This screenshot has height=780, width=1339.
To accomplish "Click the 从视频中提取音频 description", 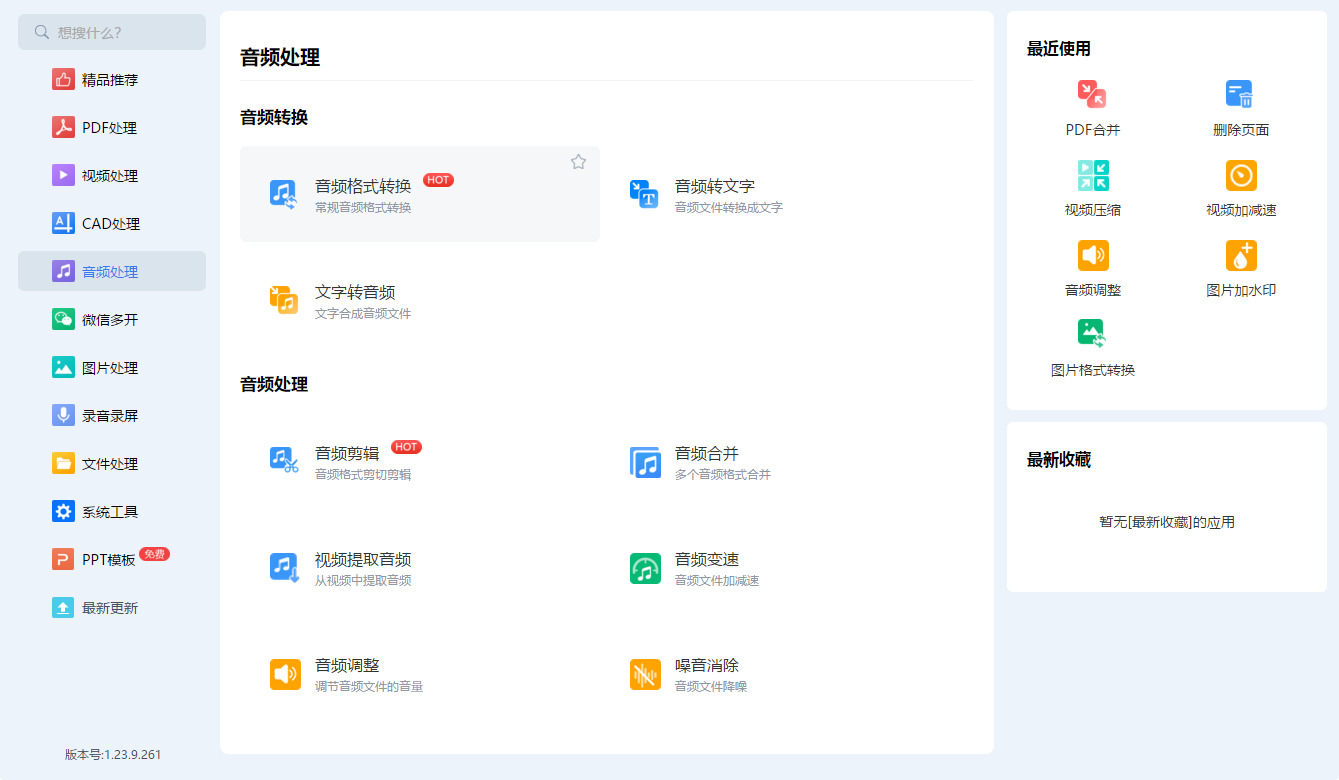I will tap(363, 581).
